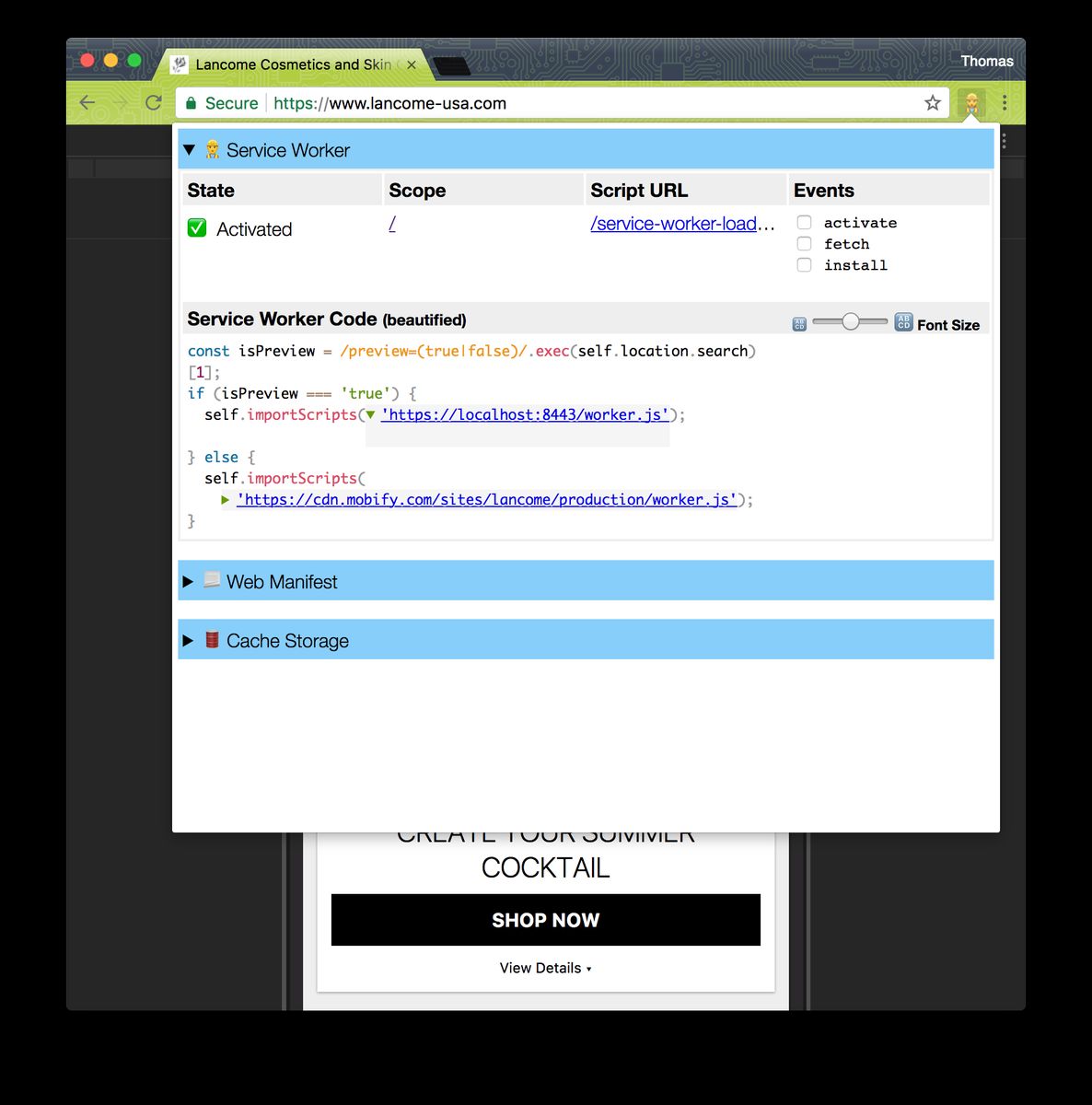The width and height of the screenshot is (1092, 1105).
Task: Expand the Web Manifest section
Action: (188, 582)
